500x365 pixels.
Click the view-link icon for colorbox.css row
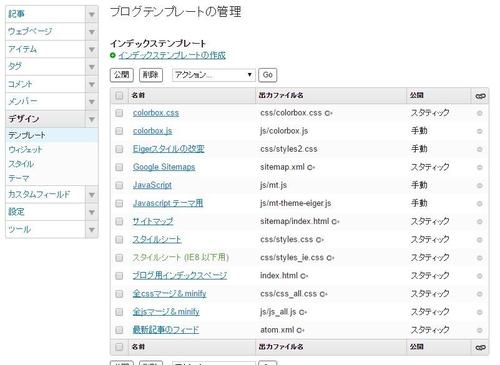(x=479, y=113)
